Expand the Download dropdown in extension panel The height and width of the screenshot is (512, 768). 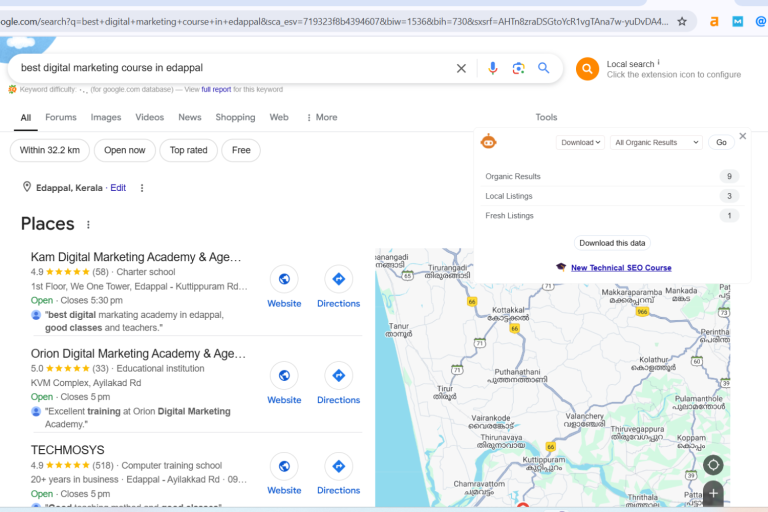click(x=580, y=143)
